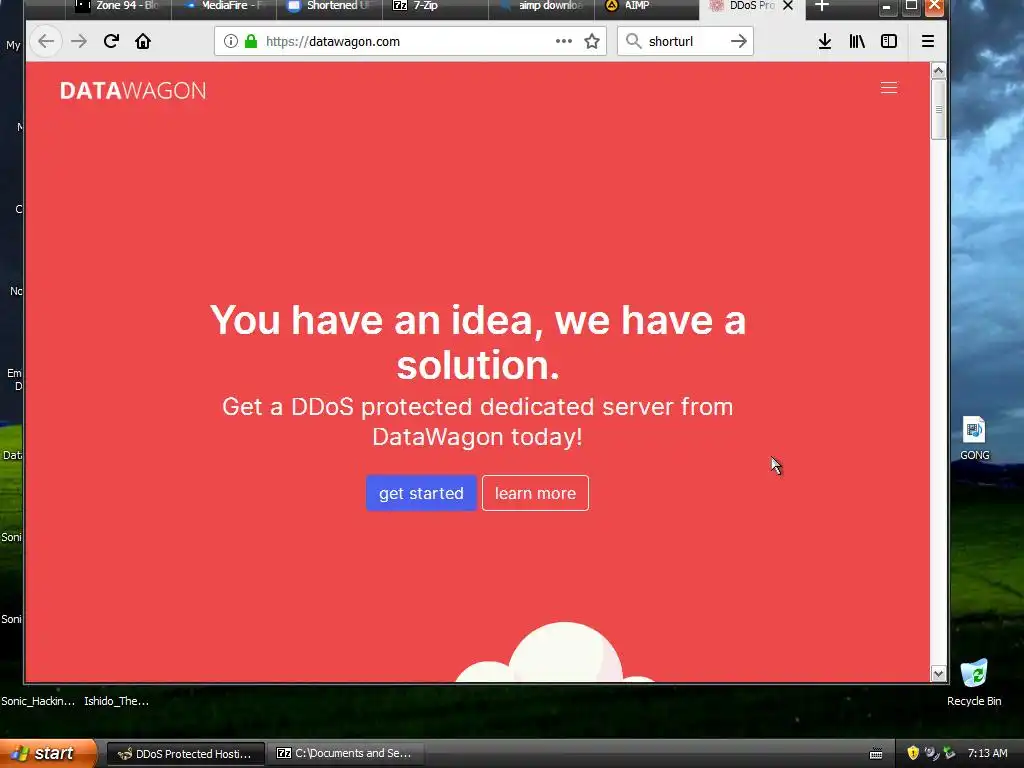Click the vertical scrollbar thumb
The height and width of the screenshot is (768, 1024).
click(x=938, y=109)
